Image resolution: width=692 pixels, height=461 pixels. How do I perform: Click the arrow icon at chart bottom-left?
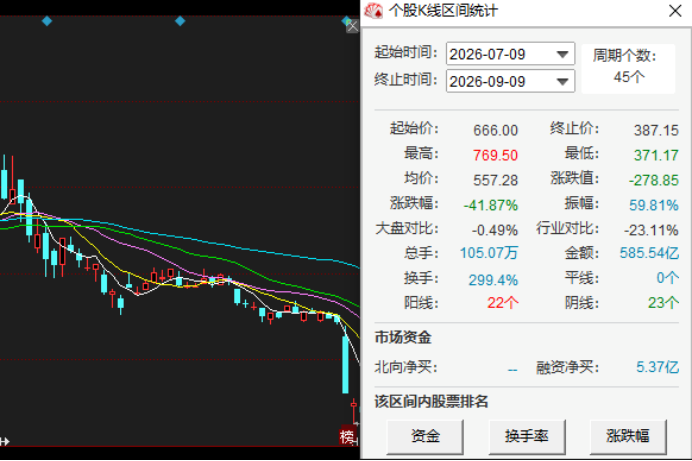click(x=4, y=441)
